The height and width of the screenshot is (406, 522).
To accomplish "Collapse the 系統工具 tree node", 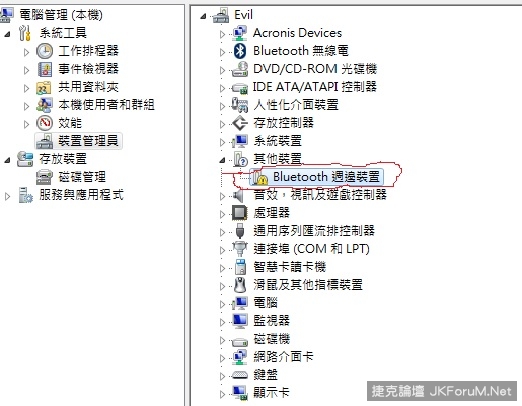I will 7,34.
